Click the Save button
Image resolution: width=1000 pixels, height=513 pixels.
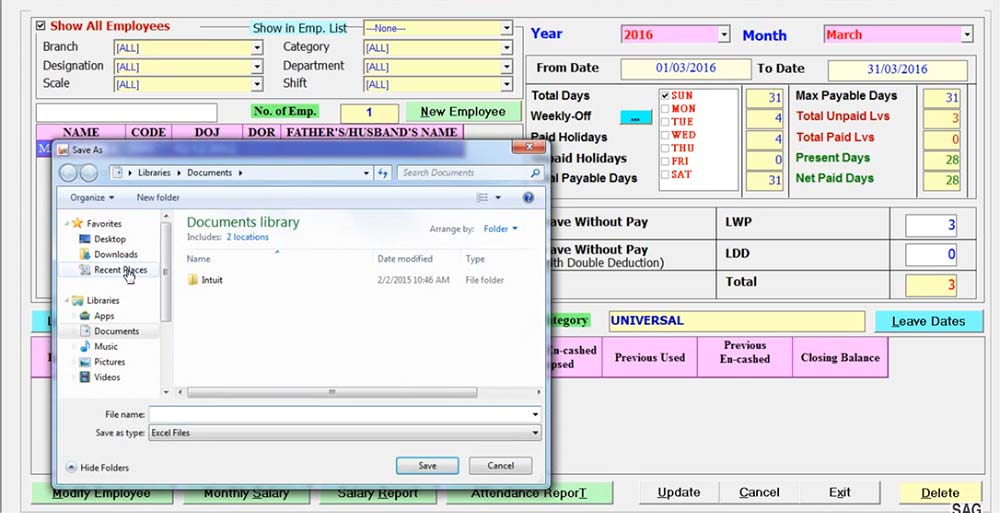[x=427, y=466]
